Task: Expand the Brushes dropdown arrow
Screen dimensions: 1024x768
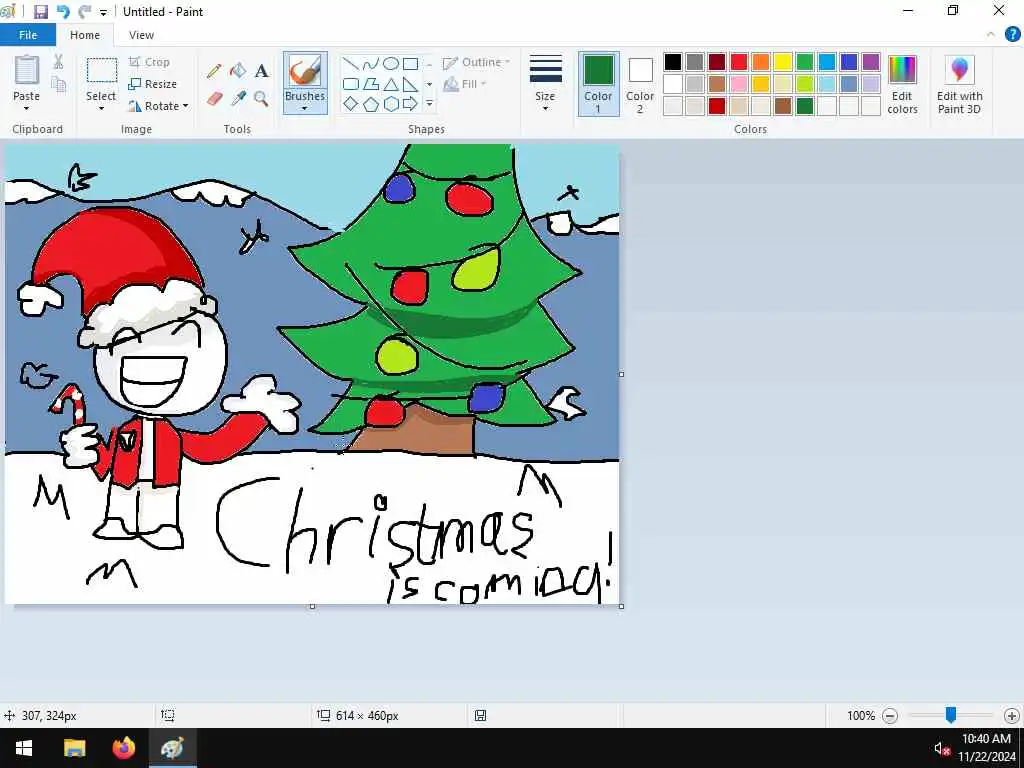Action: 305,108
